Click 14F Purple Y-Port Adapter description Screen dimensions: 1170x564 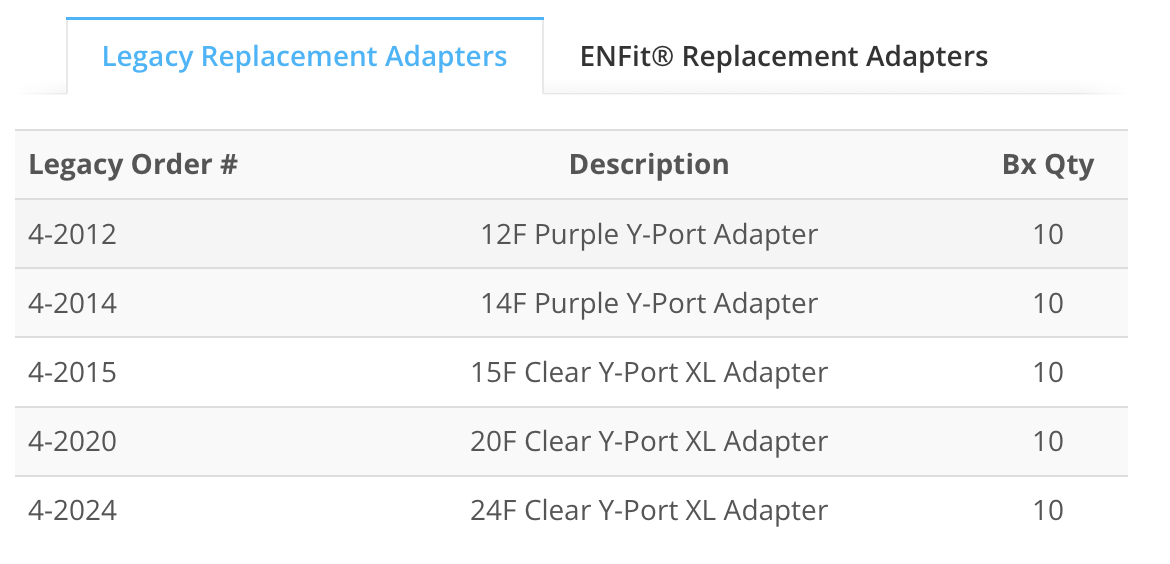point(649,304)
